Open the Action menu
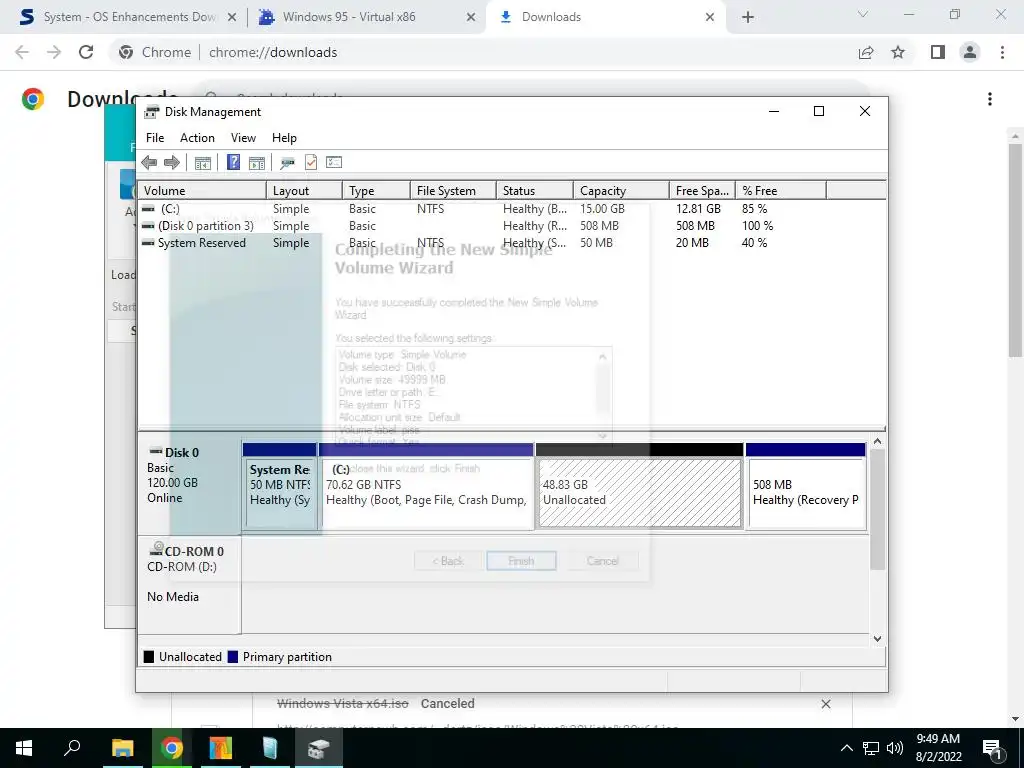 [197, 138]
